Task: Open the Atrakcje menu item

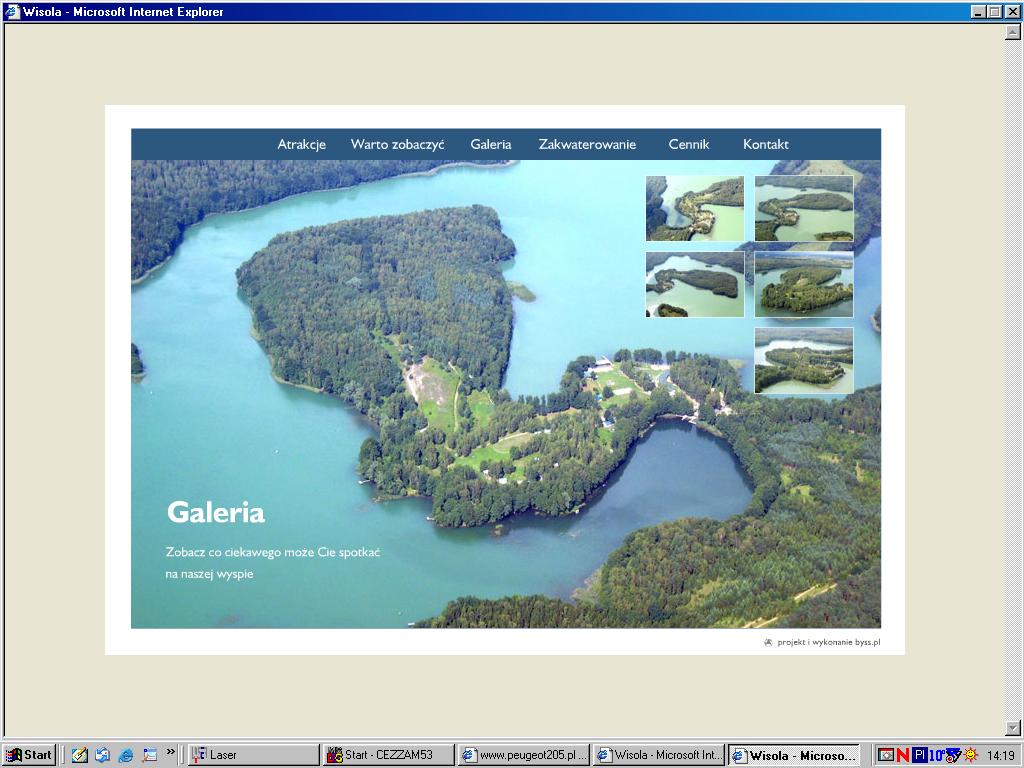Action: 301,144
